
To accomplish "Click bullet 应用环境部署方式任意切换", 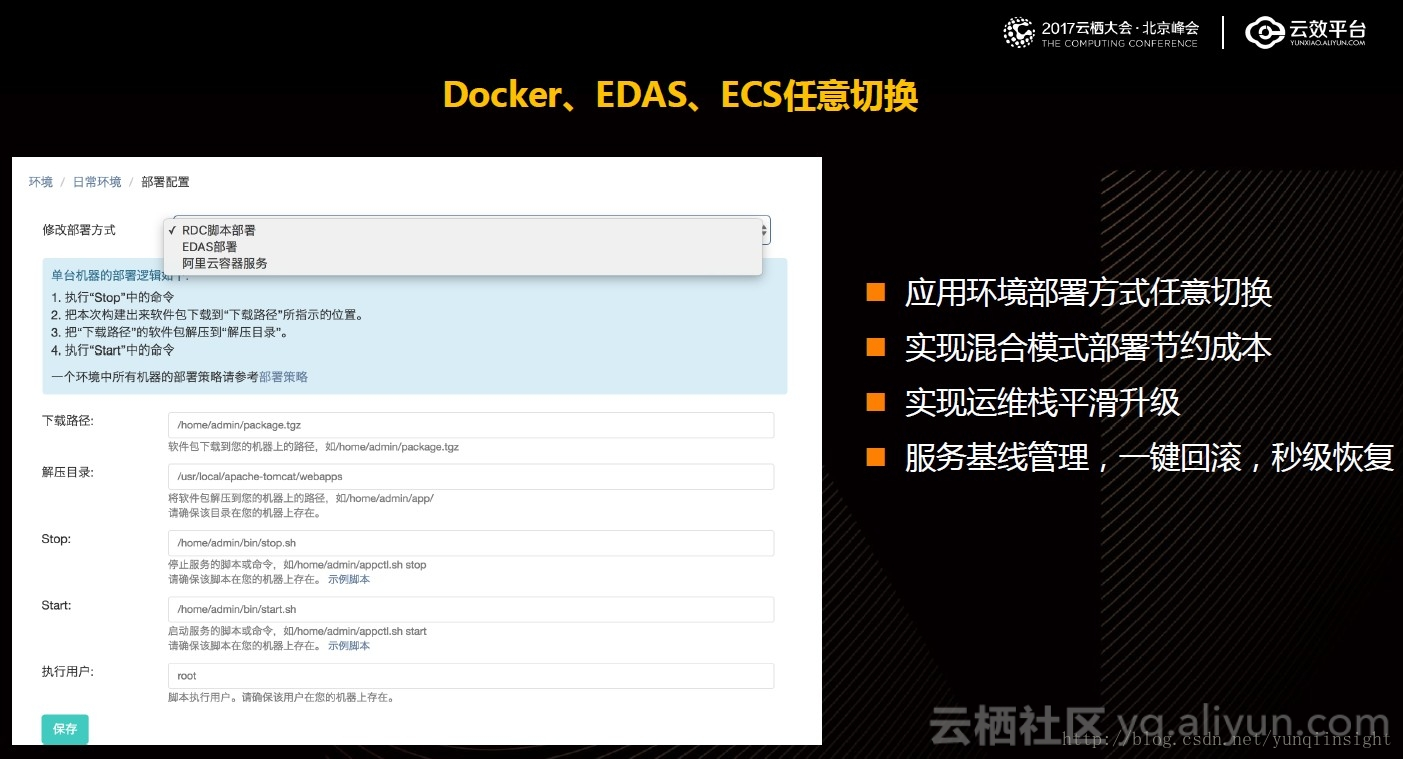I will tap(1088, 293).
